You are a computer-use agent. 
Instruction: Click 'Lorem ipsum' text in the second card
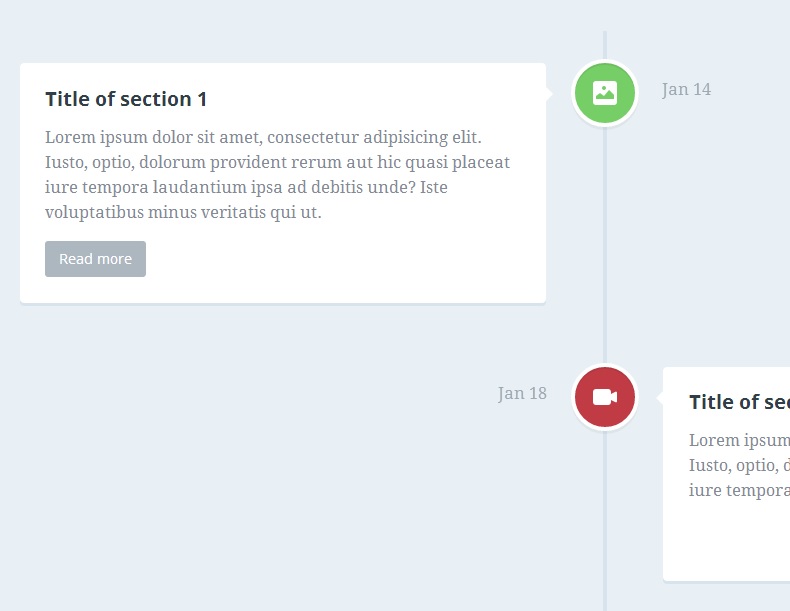click(x=738, y=441)
